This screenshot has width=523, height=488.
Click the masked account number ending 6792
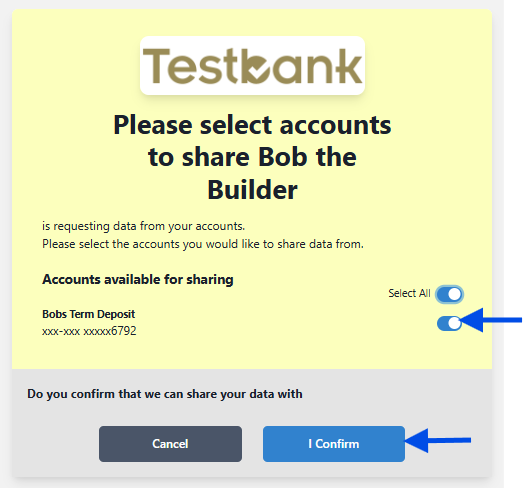pyautogui.click(x=89, y=331)
